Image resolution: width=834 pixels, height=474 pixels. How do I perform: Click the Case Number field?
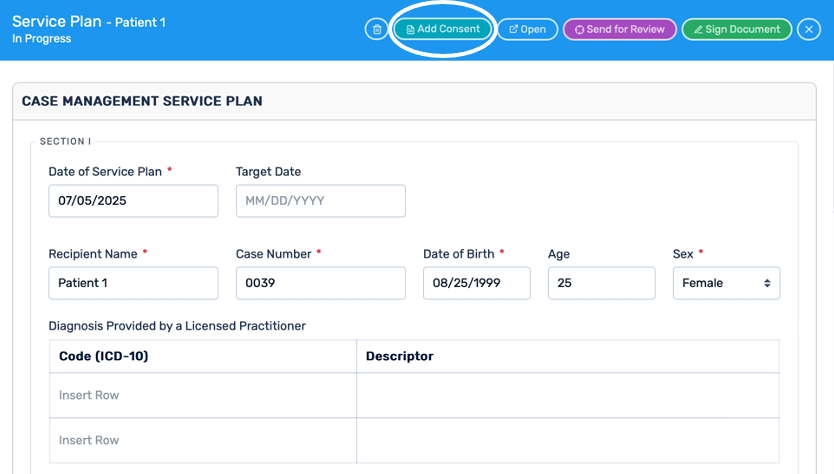[x=320, y=283]
